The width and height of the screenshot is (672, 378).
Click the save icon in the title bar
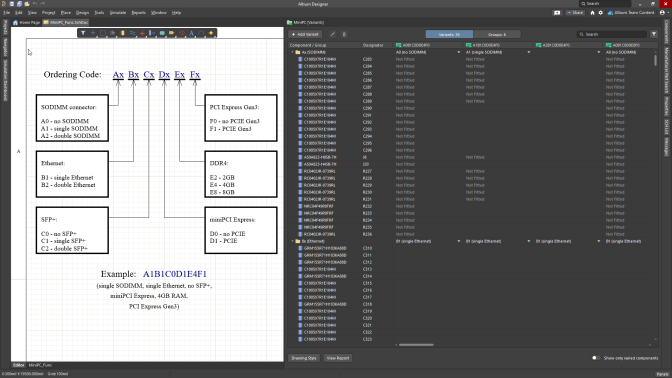coord(12,4)
